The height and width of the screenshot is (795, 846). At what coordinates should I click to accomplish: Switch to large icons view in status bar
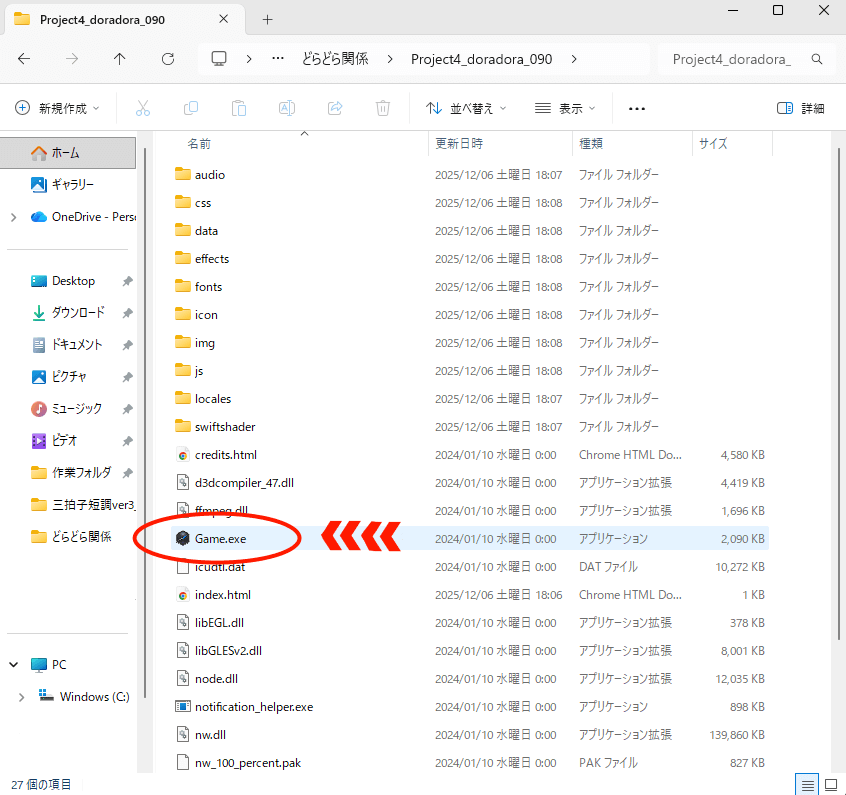pyautogui.click(x=830, y=783)
